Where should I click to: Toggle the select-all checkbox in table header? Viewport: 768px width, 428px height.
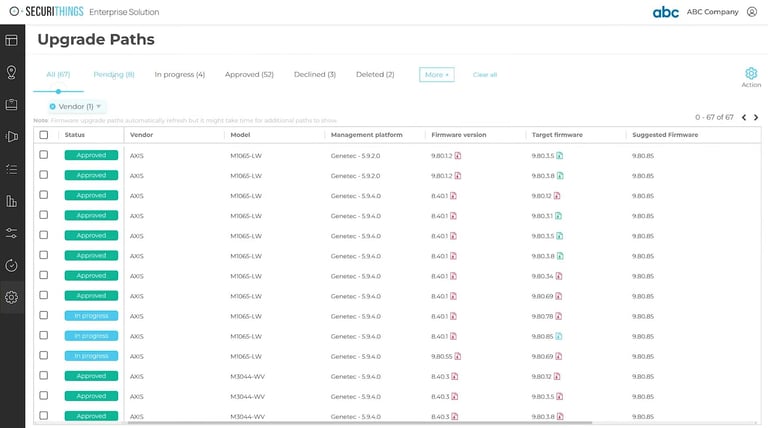pos(44,135)
